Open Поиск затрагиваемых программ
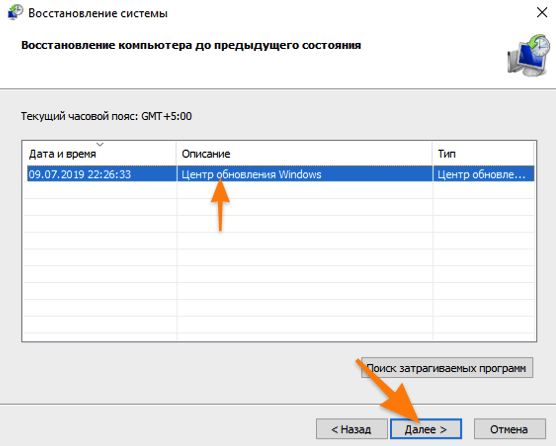556x446 pixels. pos(447,368)
